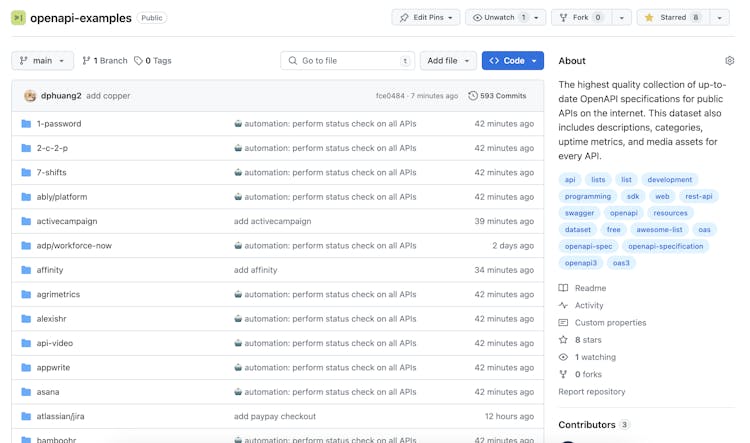
Task: Open the add activecampaign commit message
Action: coord(272,222)
